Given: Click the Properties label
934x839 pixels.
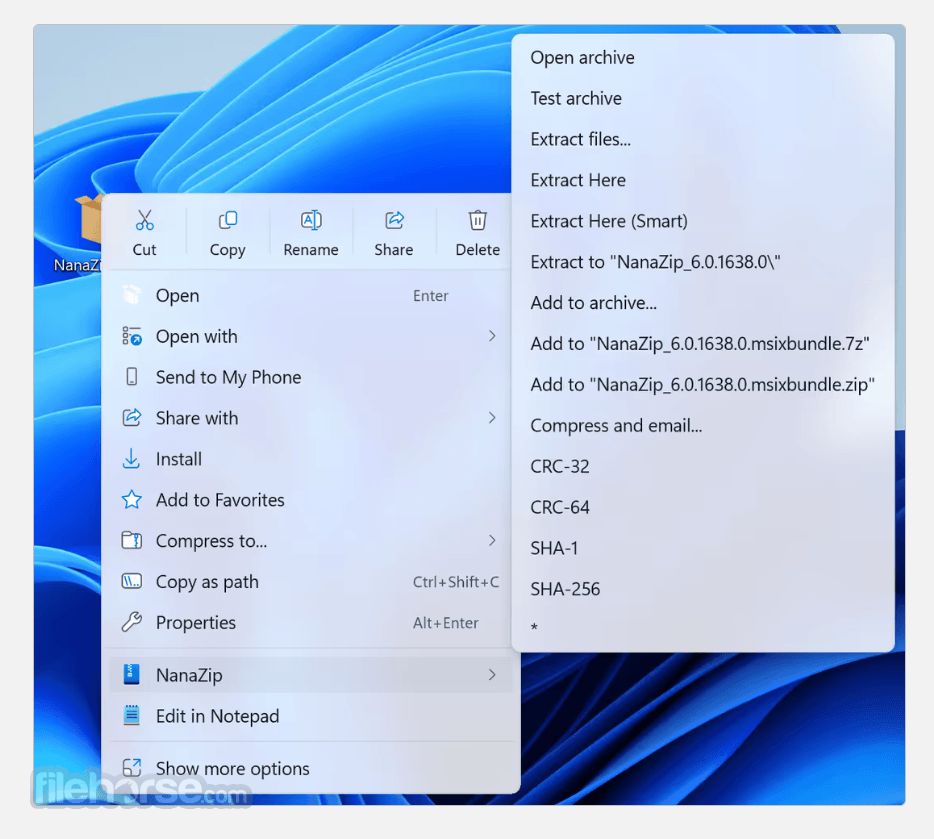Looking at the screenshot, I should pyautogui.click(x=196, y=623).
